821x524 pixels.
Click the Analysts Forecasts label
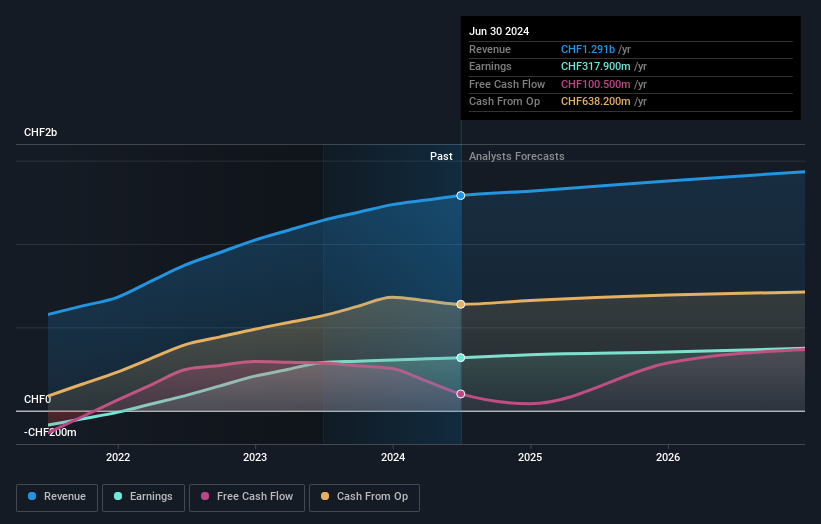(x=517, y=156)
